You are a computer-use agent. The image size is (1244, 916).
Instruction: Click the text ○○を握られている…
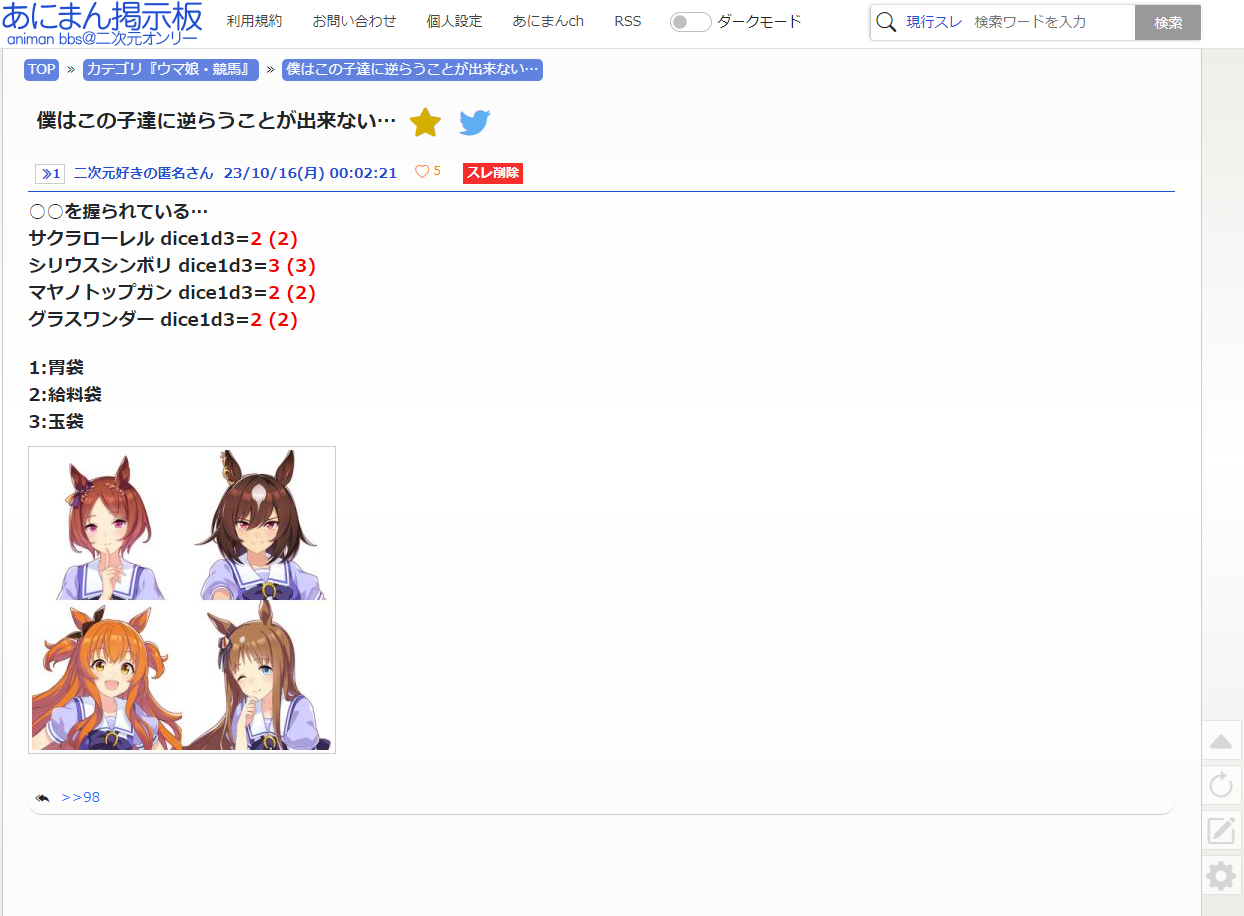coord(119,212)
